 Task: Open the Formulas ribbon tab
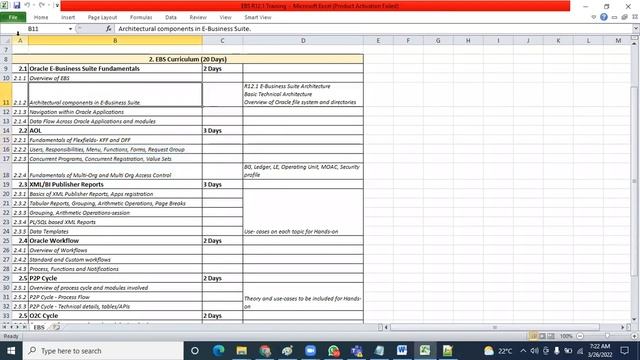(141, 17)
